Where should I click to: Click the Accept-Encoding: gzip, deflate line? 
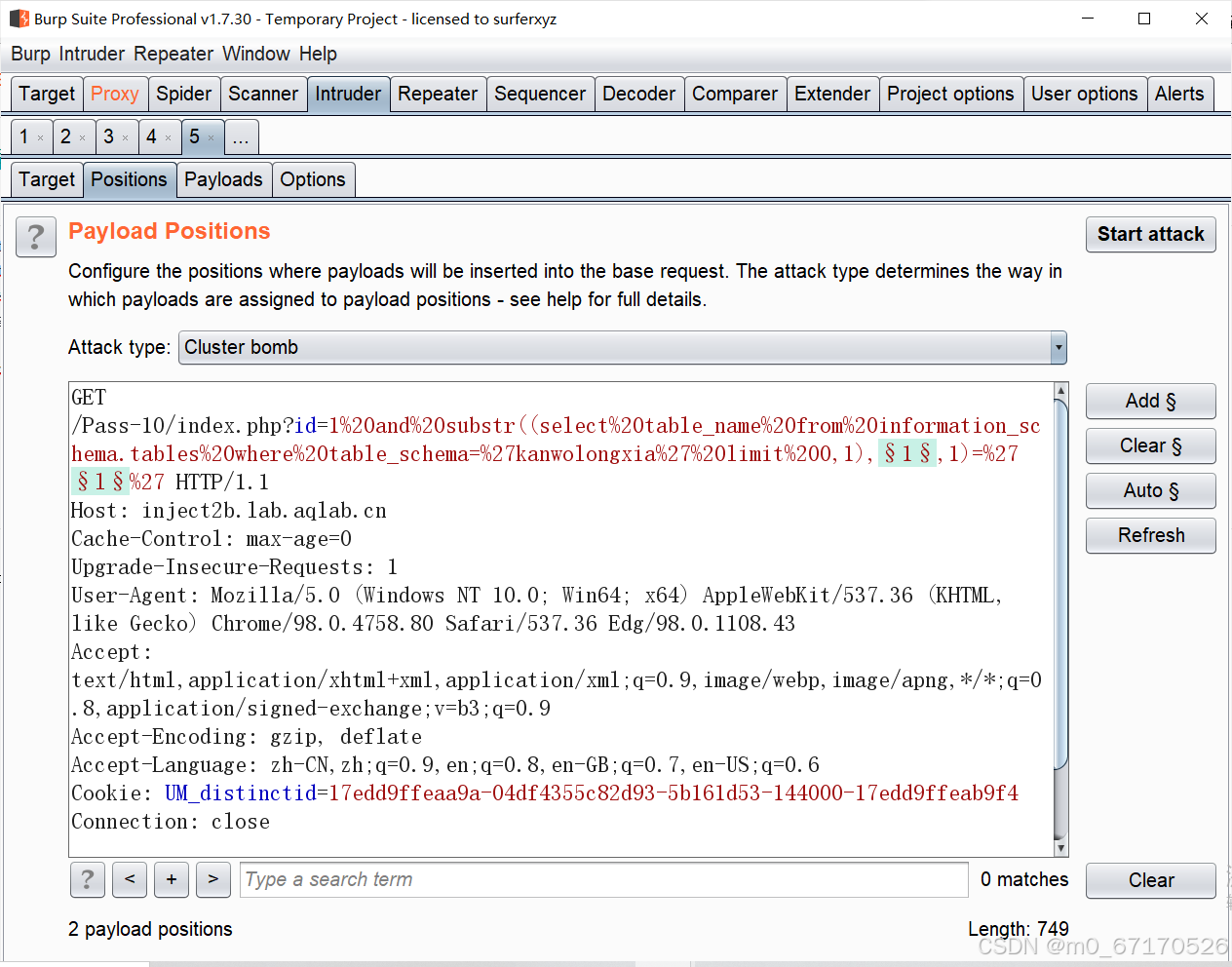click(x=247, y=737)
